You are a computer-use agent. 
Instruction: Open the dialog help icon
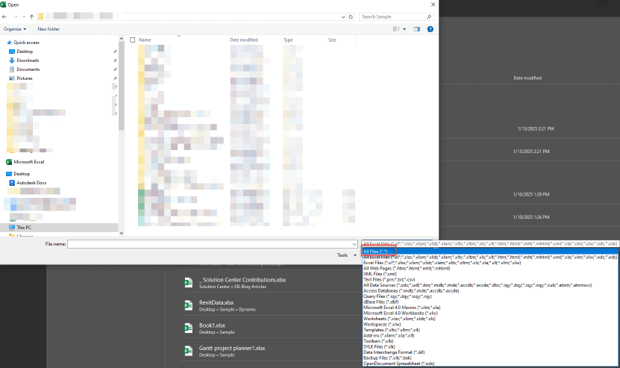(x=430, y=29)
